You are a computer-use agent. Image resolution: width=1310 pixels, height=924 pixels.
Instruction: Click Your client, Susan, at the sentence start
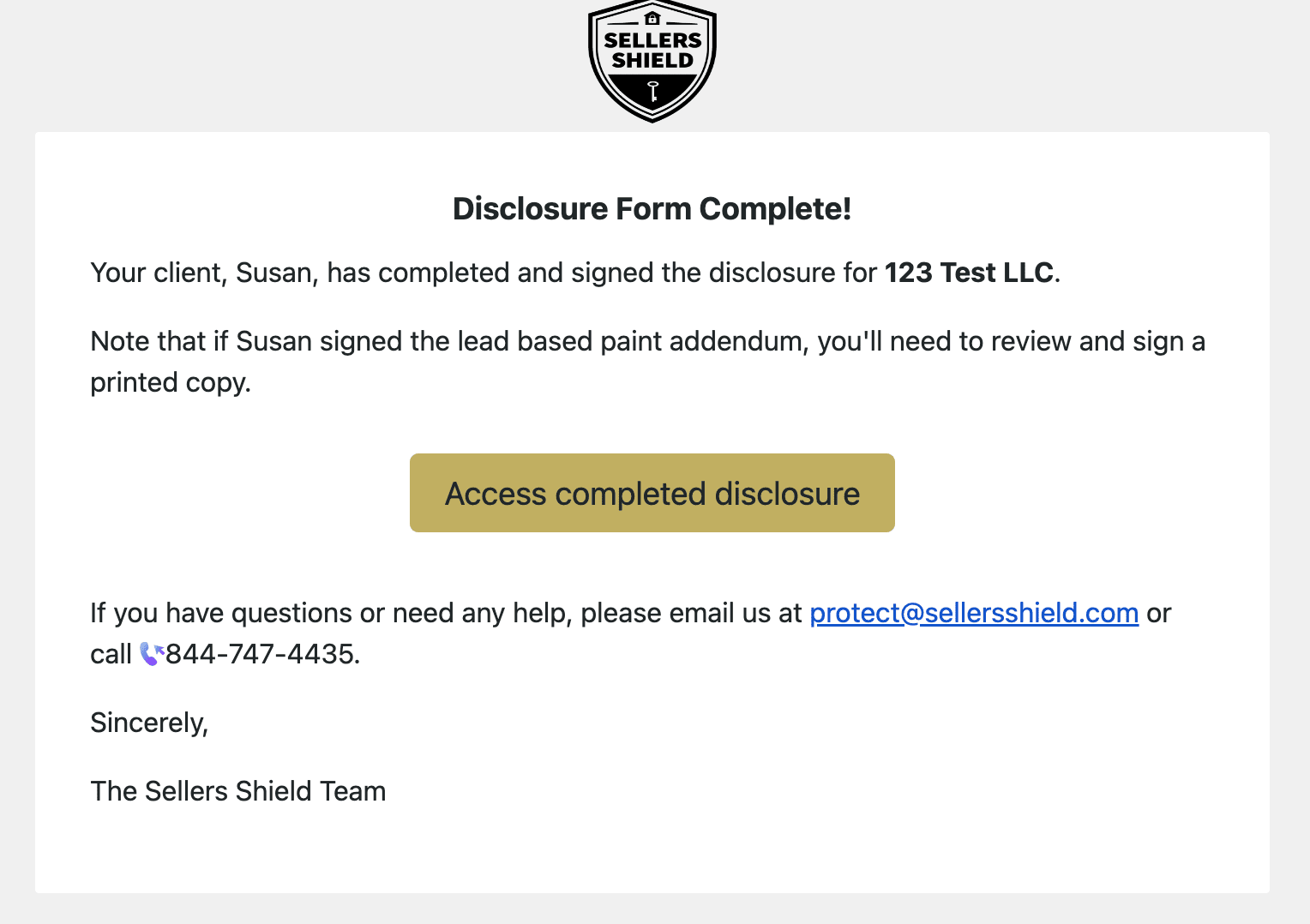[204, 273]
